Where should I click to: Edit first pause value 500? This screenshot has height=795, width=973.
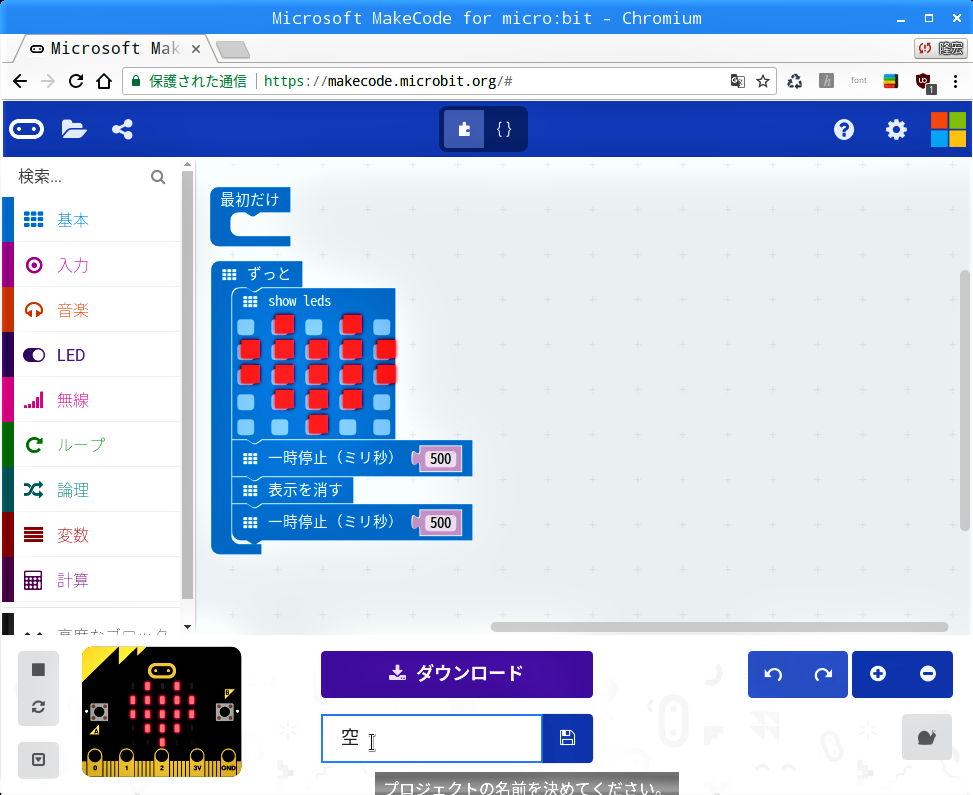[x=441, y=459]
